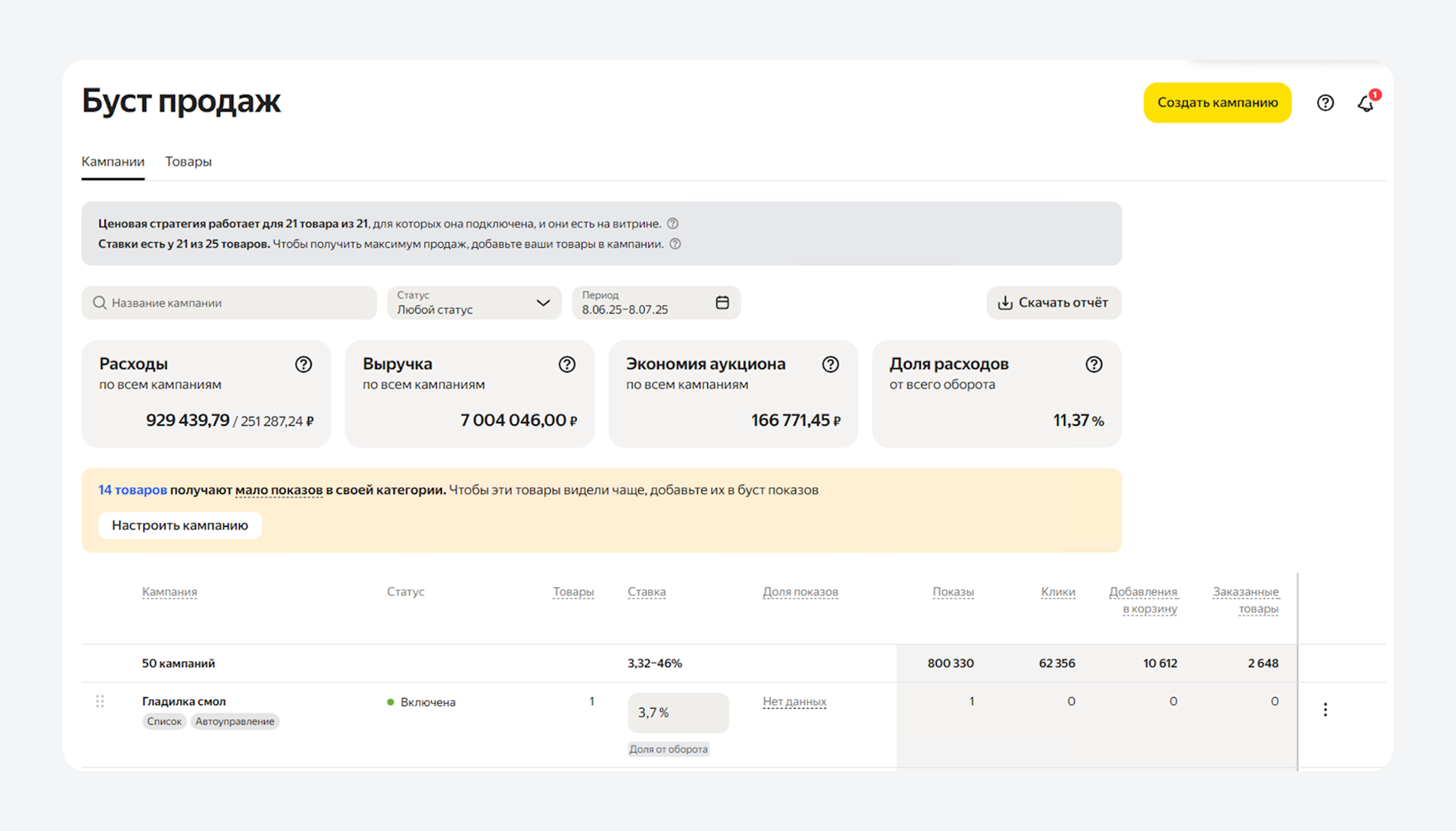Click help icon next to bids info text

click(675, 244)
